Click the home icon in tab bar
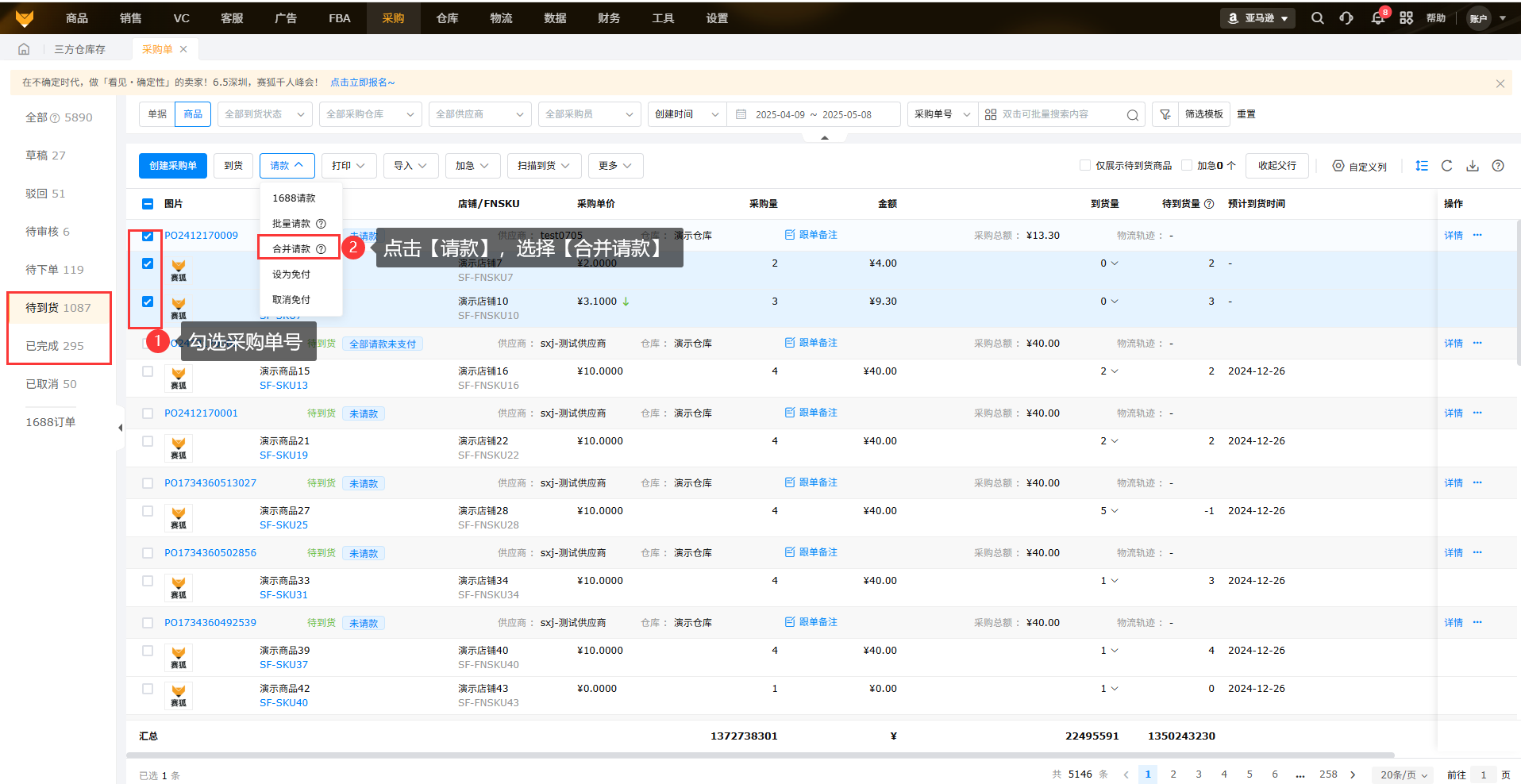 (x=24, y=49)
